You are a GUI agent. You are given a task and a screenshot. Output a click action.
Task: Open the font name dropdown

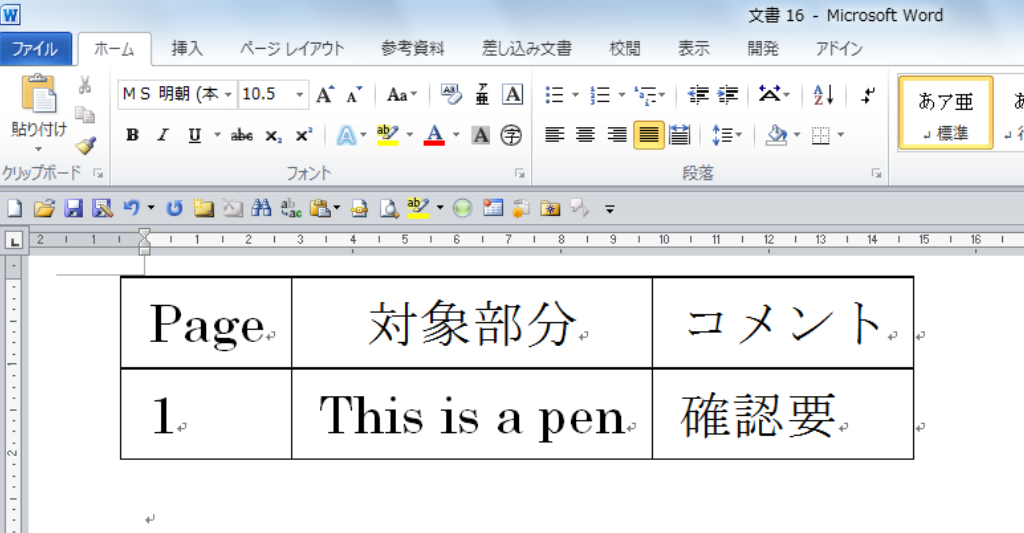(228, 95)
